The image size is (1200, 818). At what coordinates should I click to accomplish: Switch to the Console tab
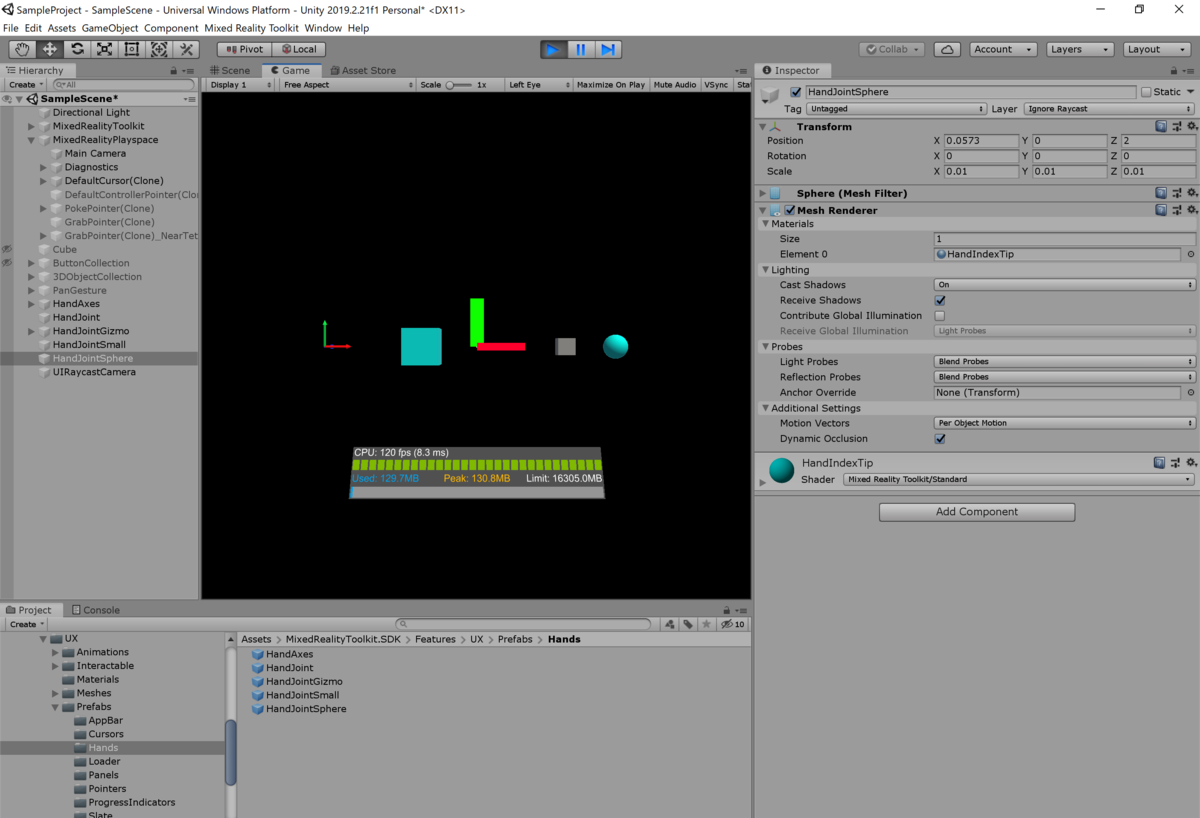click(x=94, y=610)
